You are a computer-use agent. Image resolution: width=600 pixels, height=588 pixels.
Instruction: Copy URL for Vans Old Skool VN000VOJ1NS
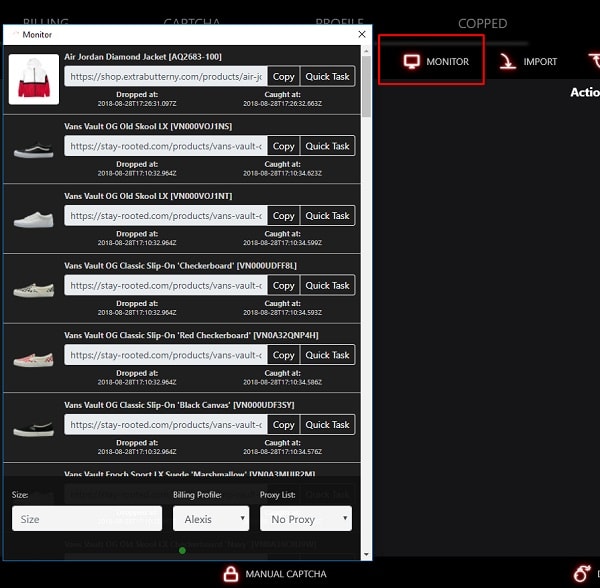pyautogui.click(x=284, y=146)
